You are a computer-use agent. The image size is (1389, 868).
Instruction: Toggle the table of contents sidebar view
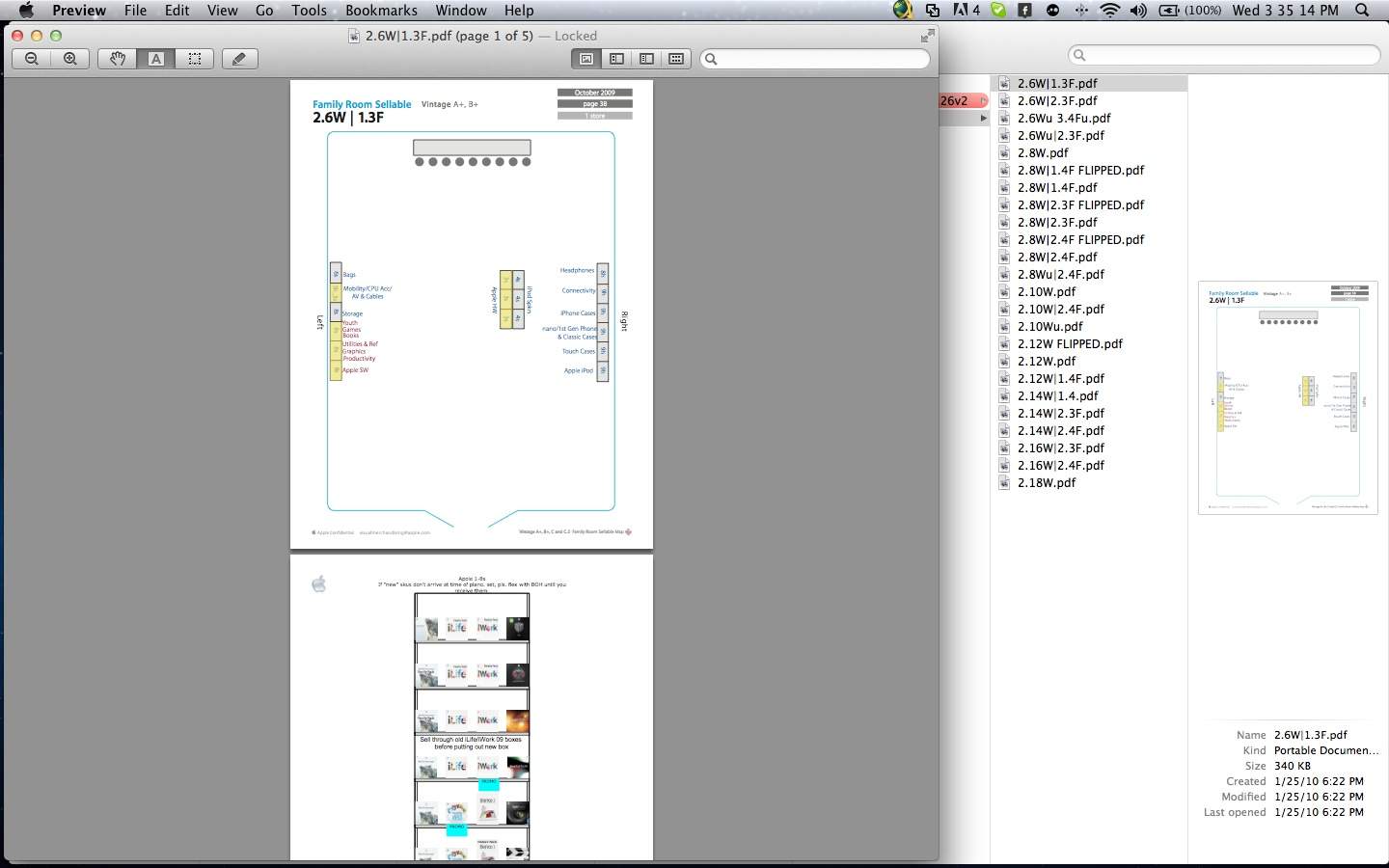tap(646, 59)
